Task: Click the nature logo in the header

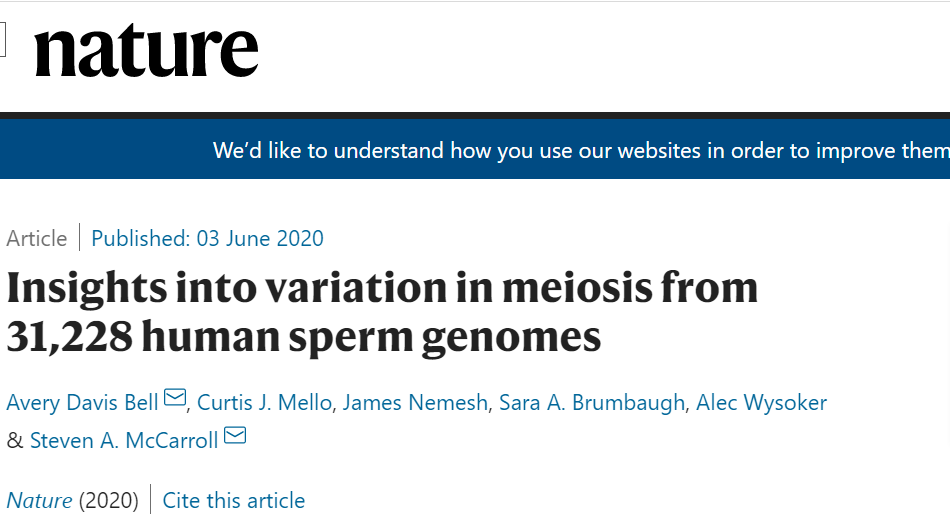Action: [x=146, y=50]
